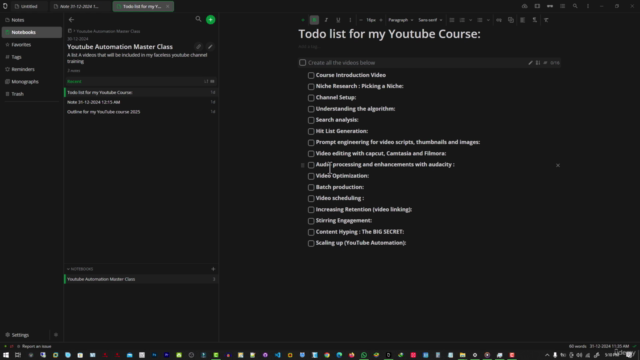Open in-note search from title bar magnifier
Image resolution: width=640 pixels, height=360 pixels.
(x=575, y=6)
